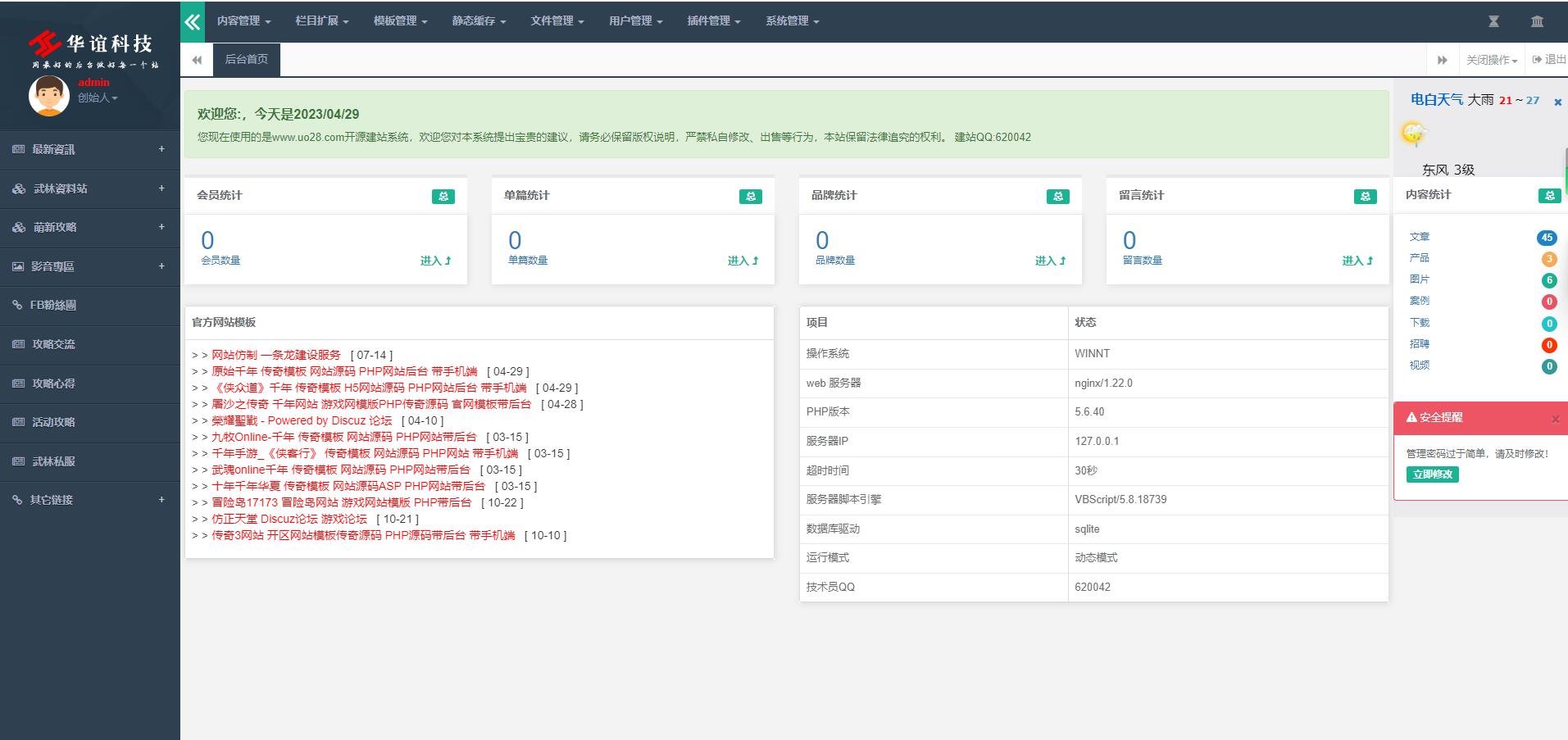Click the admin user avatar
Image resolution: width=1568 pixels, height=740 pixels.
tap(49, 96)
